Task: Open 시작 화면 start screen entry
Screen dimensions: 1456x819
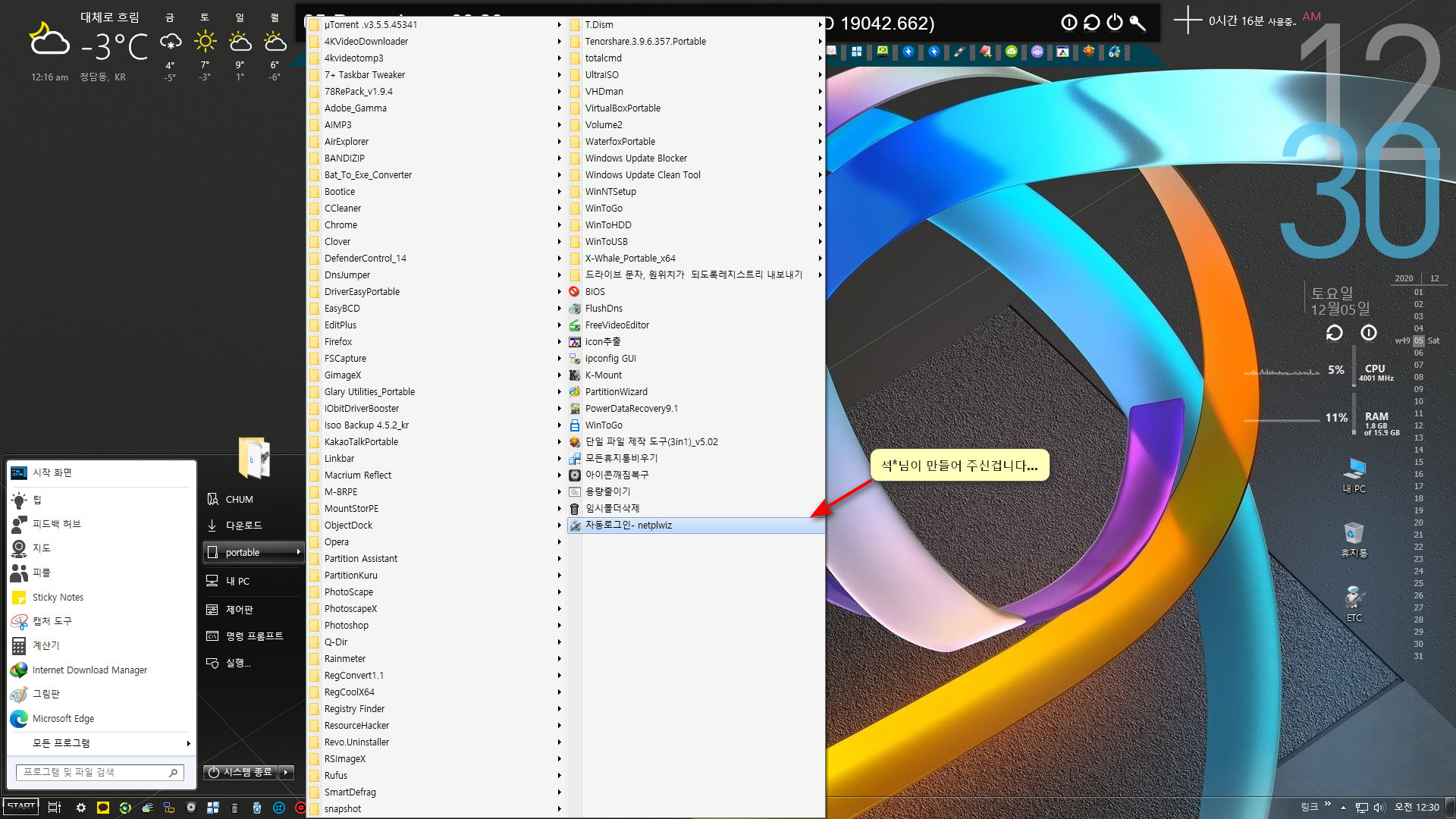Action: tap(100, 473)
